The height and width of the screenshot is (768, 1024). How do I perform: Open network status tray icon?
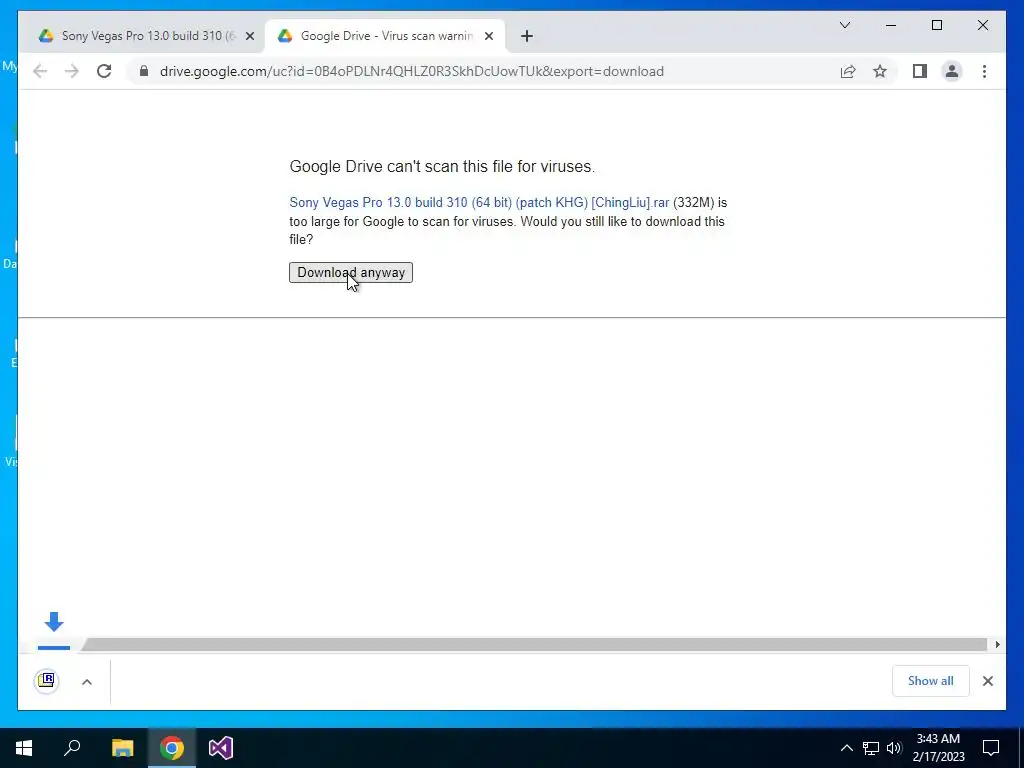tap(871, 748)
